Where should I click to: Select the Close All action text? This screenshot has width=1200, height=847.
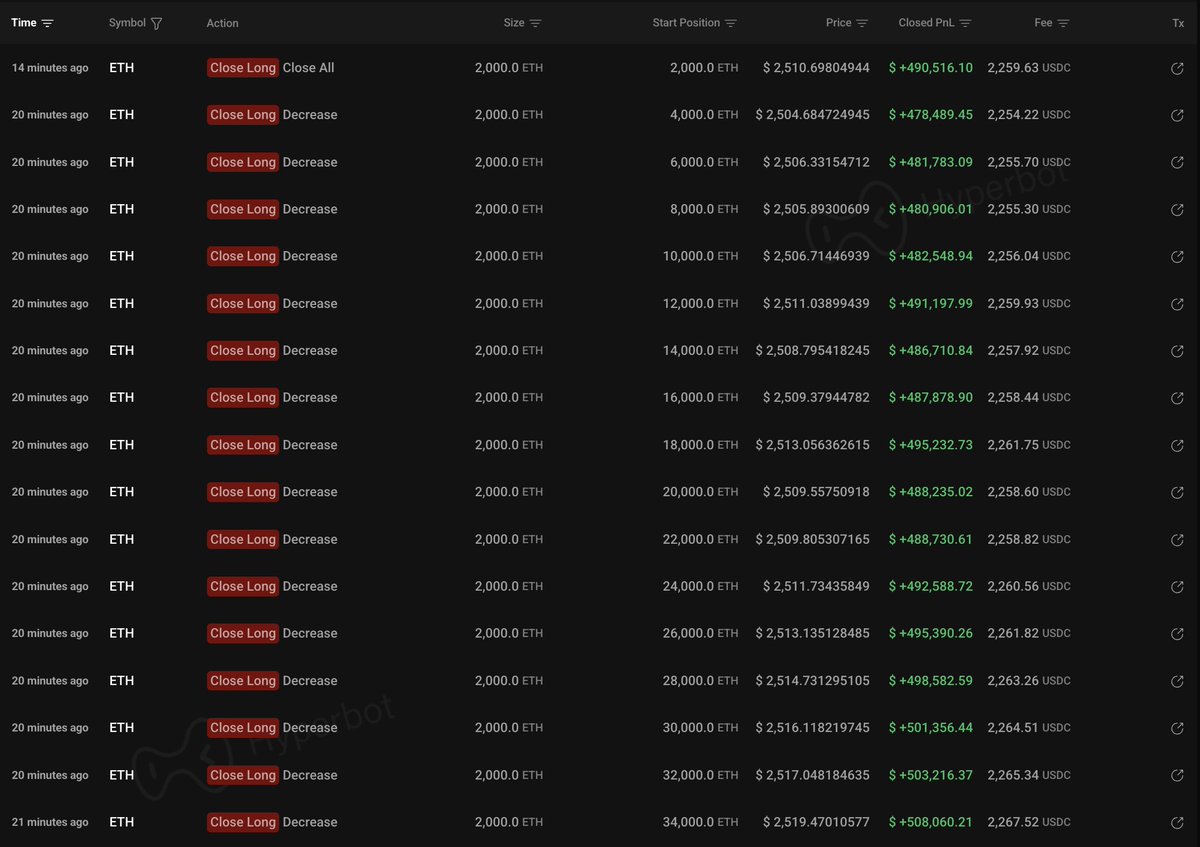[x=309, y=68]
